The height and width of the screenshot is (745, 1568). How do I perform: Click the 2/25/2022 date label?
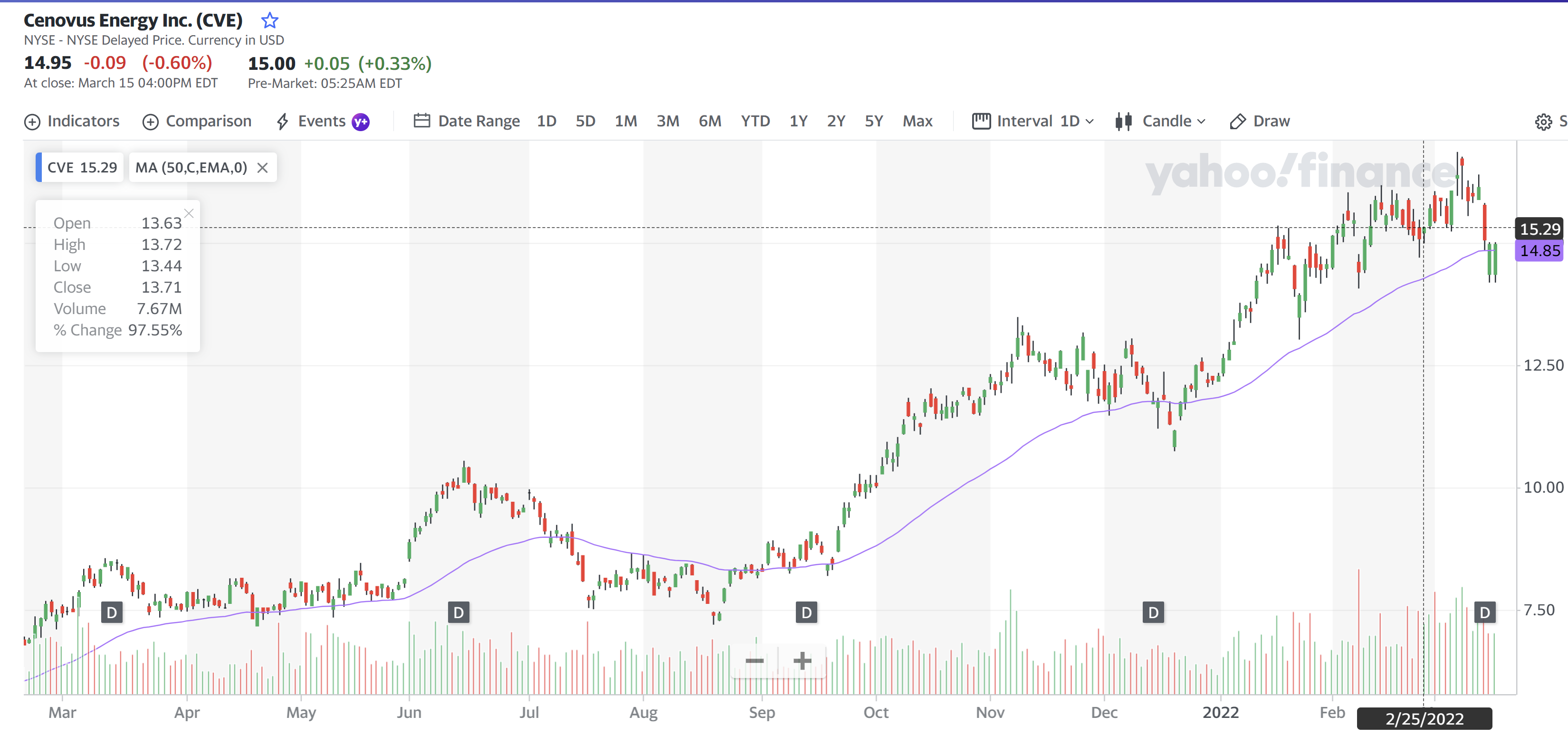click(x=1425, y=719)
